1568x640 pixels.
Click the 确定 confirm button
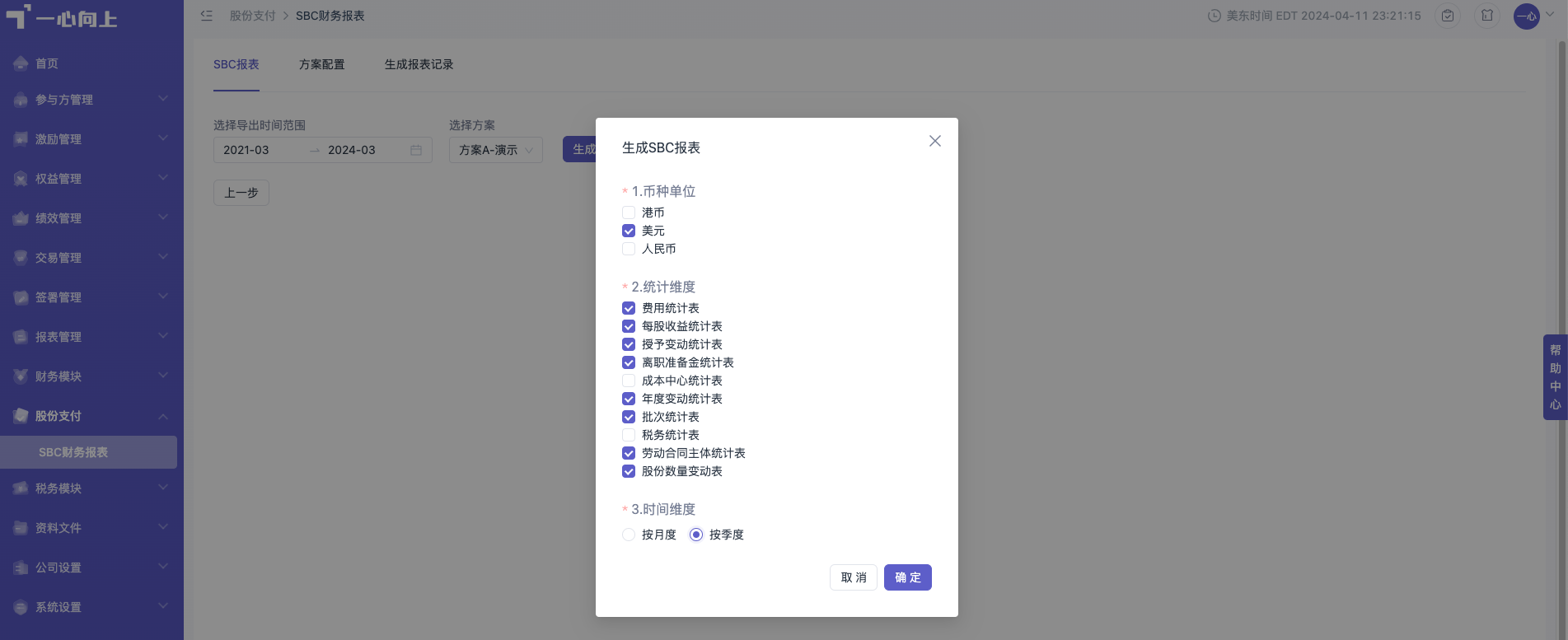[908, 577]
